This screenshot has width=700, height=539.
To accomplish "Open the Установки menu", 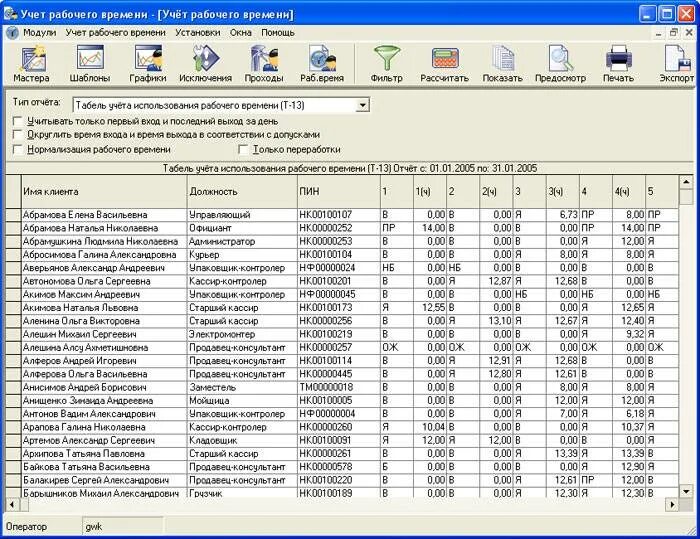I will (x=198, y=33).
